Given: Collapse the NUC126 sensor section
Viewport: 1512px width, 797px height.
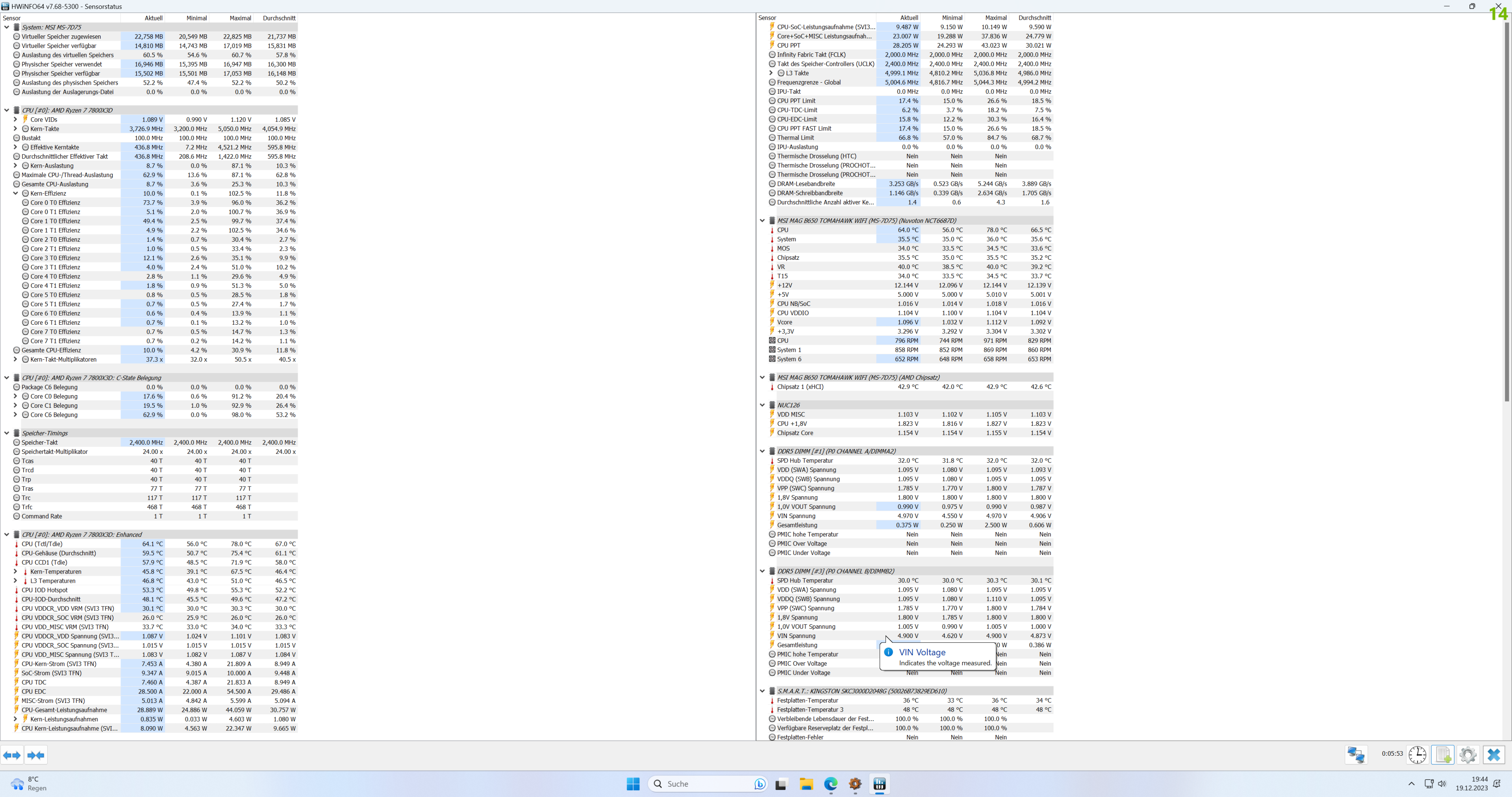Looking at the screenshot, I should (x=762, y=405).
